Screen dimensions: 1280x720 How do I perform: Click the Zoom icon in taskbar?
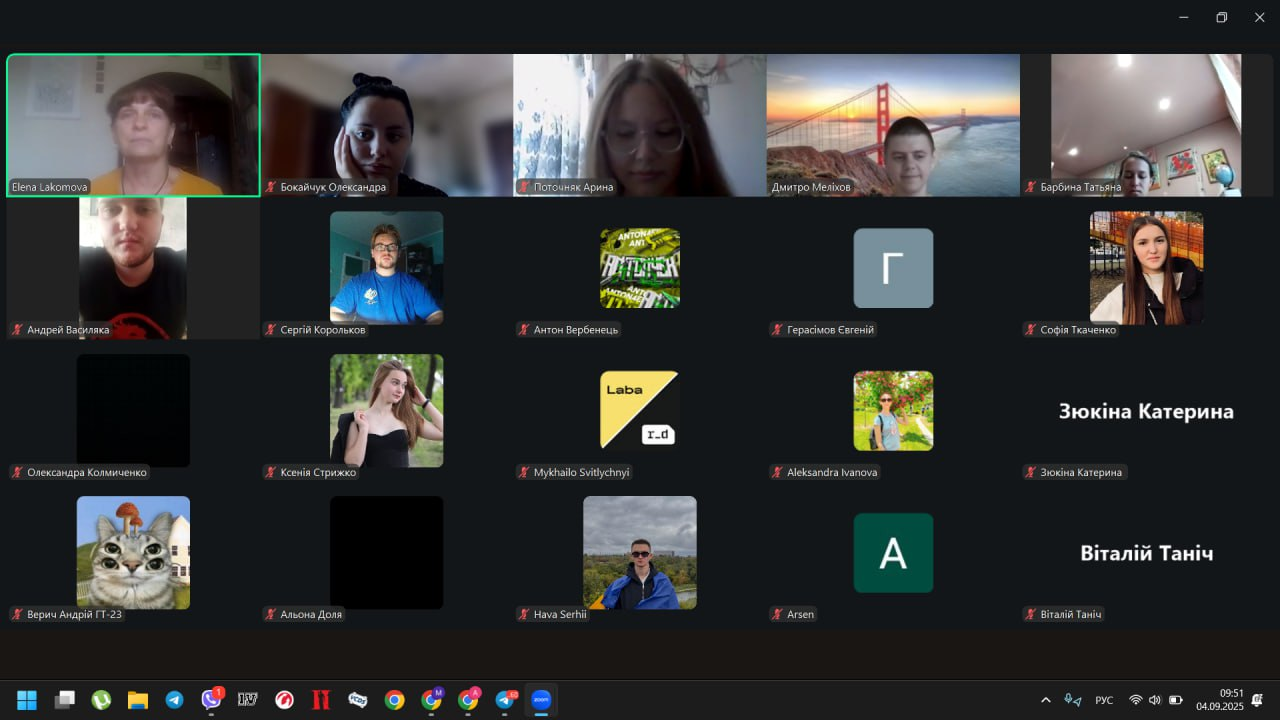point(541,700)
